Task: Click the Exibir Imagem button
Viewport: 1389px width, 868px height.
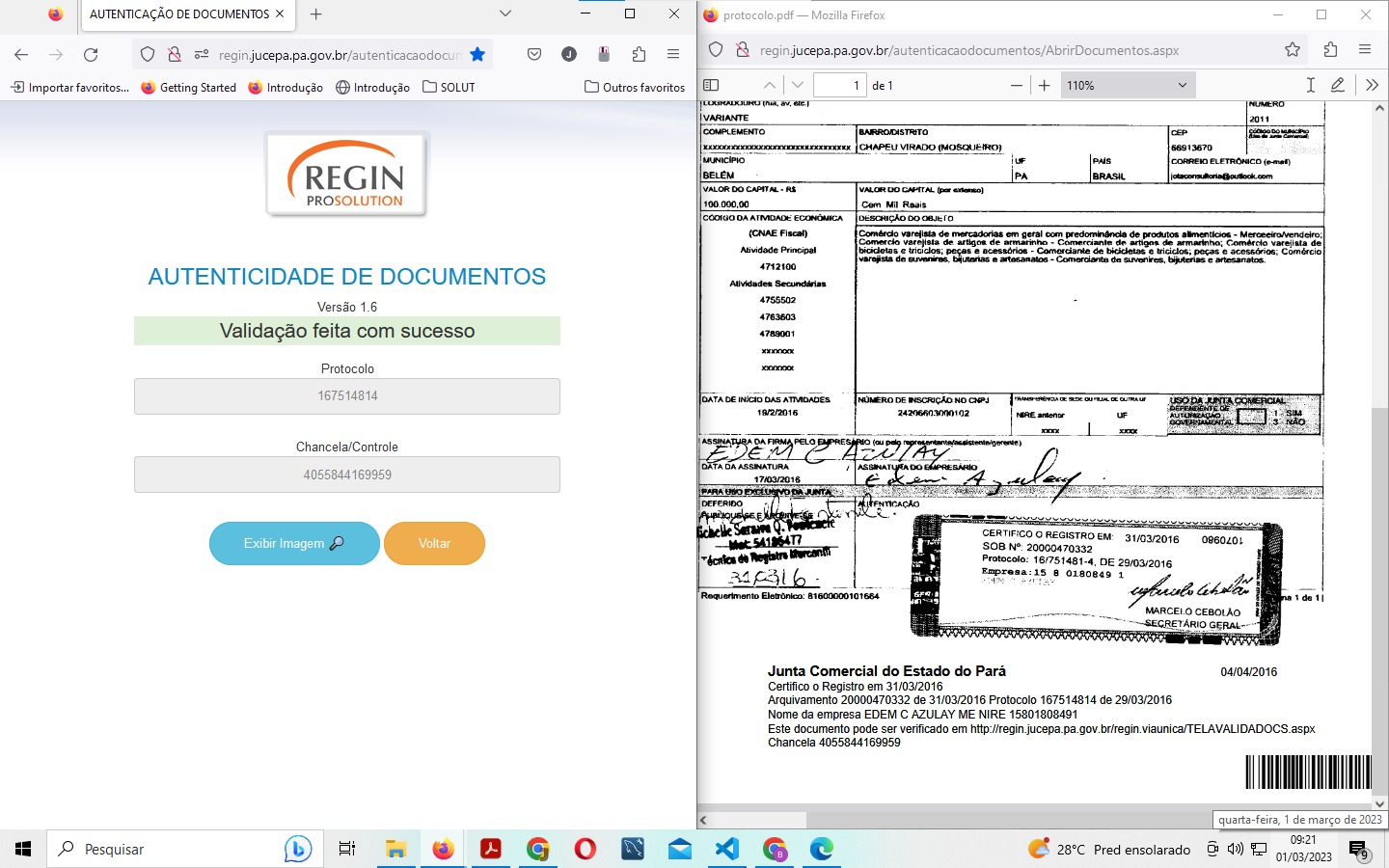Action: (294, 543)
